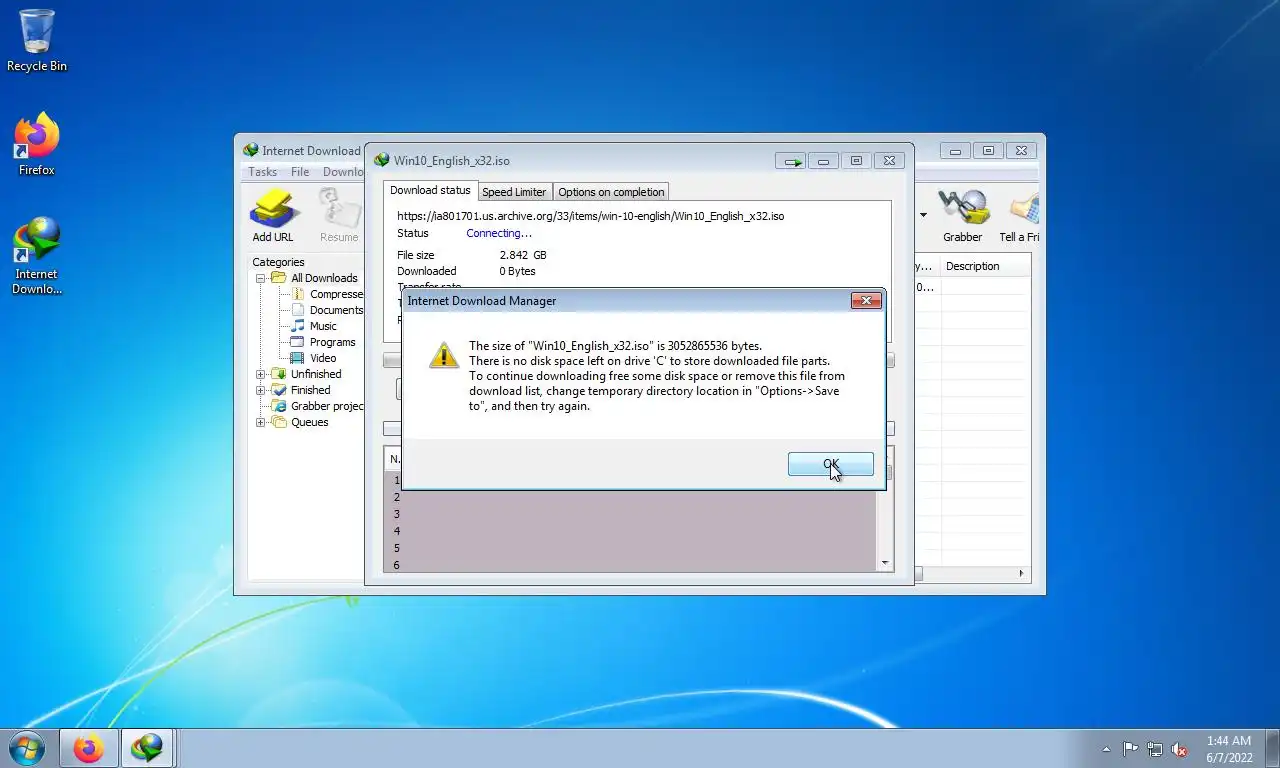Open the File menu
The width and height of the screenshot is (1280, 768).
(300, 172)
